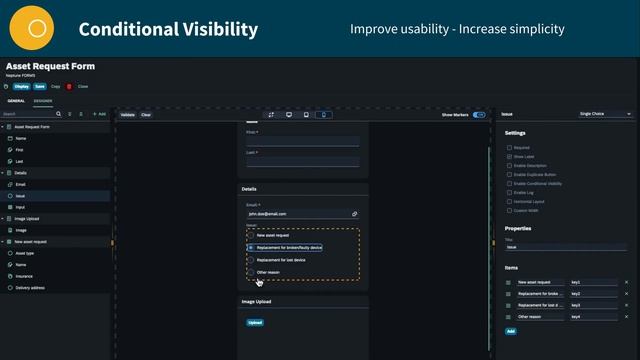Image resolution: width=640 pixels, height=360 pixels.
Task: Add a new item with the Items Add button
Action: click(x=511, y=331)
